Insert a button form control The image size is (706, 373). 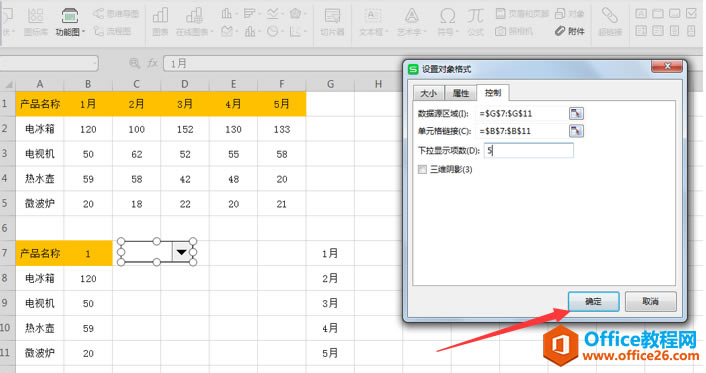(x=674, y=14)
